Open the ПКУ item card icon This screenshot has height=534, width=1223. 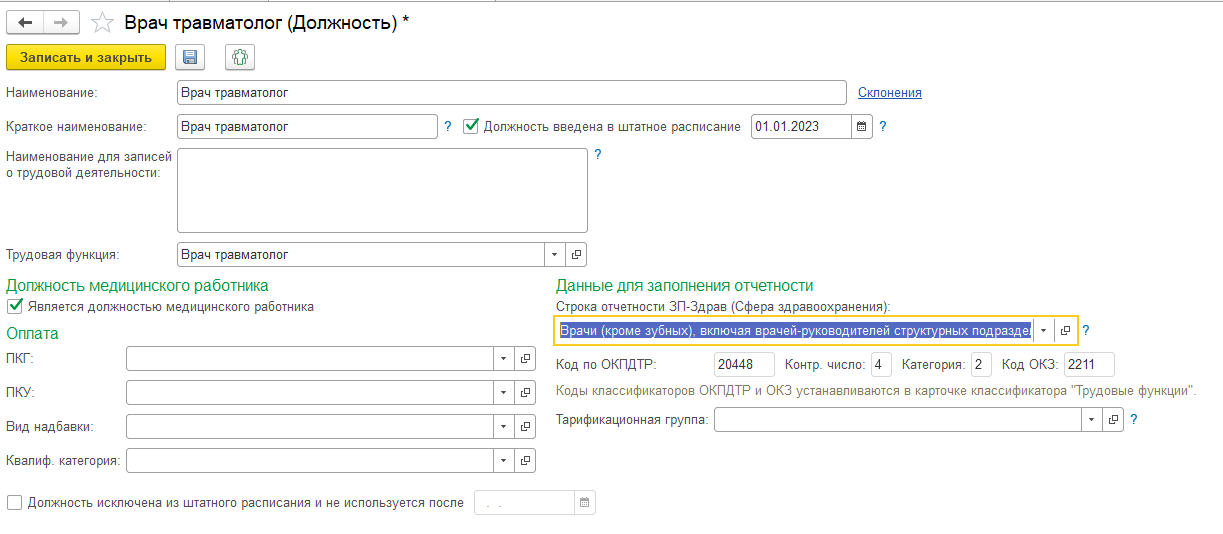point(525,392)
